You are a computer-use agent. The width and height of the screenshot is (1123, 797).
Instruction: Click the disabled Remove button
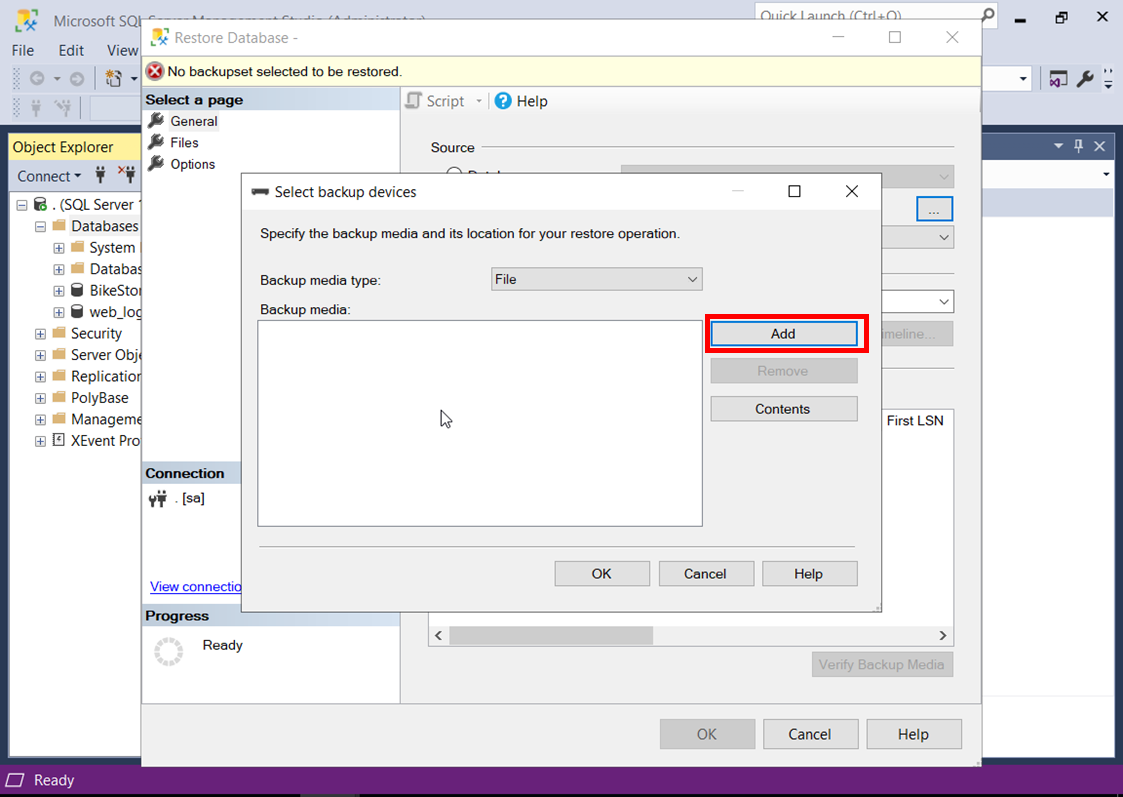[784, 371]
